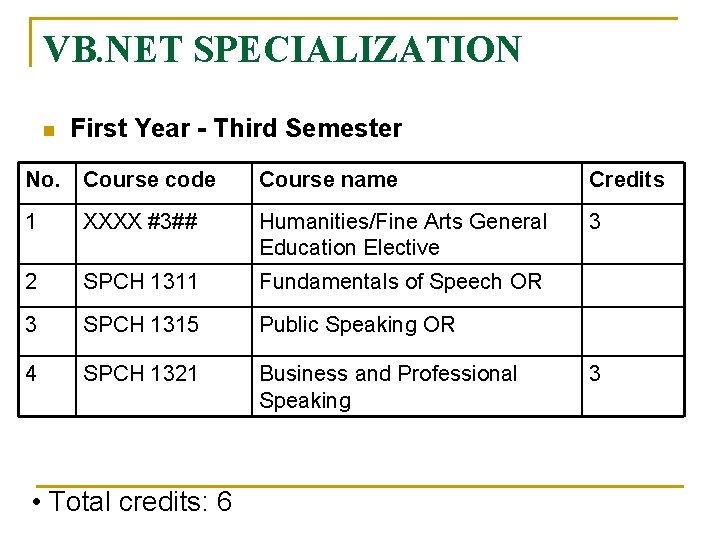The image size is (720, 540).
Task: Click the credits value 3 in row 4
Action: 596,374
